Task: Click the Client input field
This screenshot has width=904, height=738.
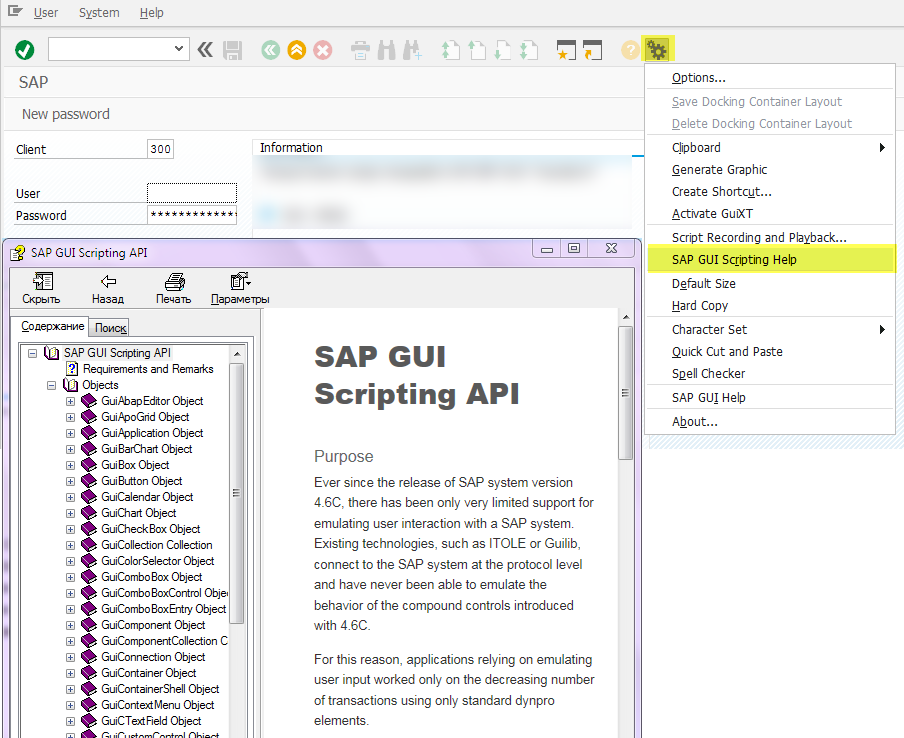Action: click(x=160, y=149)
